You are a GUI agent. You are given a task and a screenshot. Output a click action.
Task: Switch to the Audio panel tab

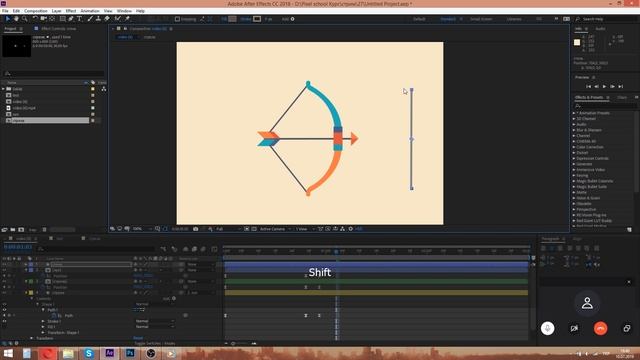(x=600, y=29)
